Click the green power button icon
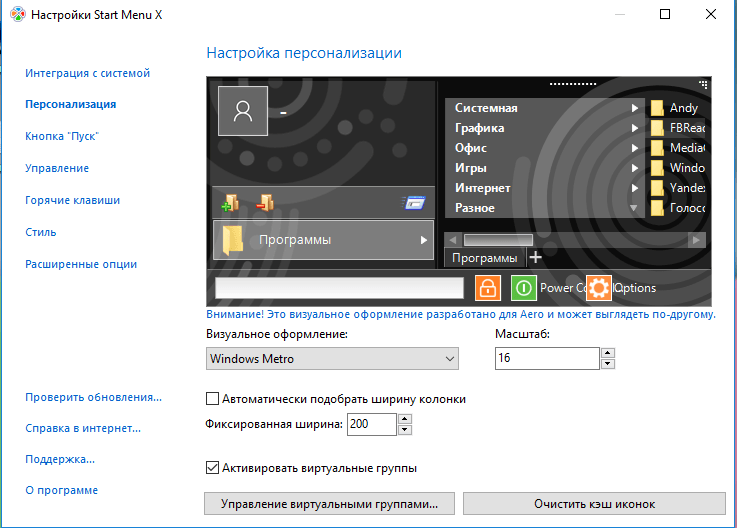Image resolution: width=737 pixels, height=528 pixels. tap(524, 288)
